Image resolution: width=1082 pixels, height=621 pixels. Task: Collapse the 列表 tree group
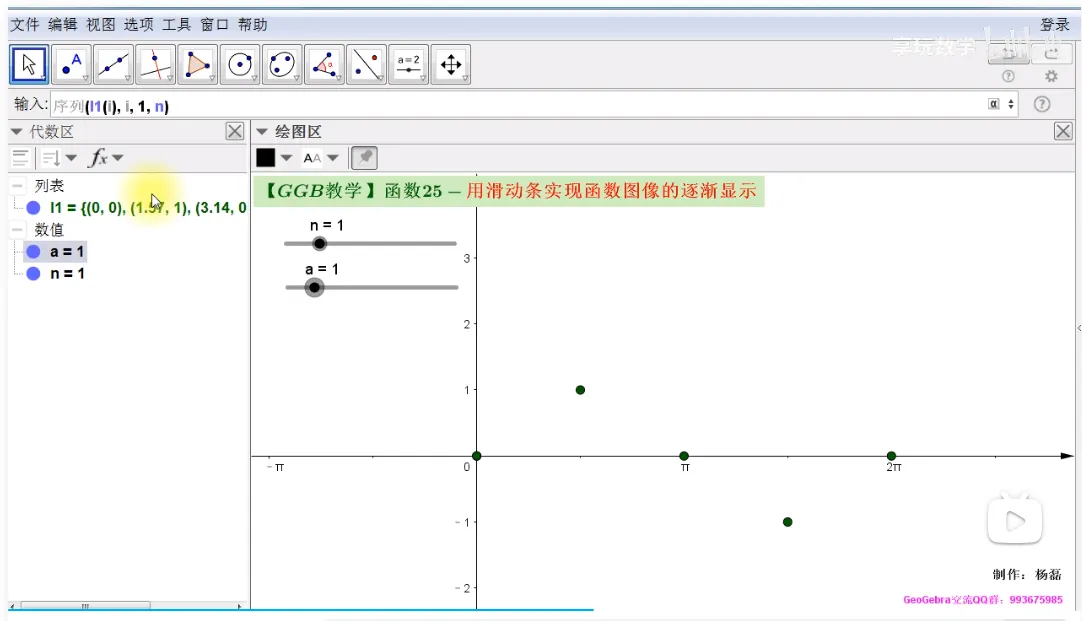pos(18,186)
